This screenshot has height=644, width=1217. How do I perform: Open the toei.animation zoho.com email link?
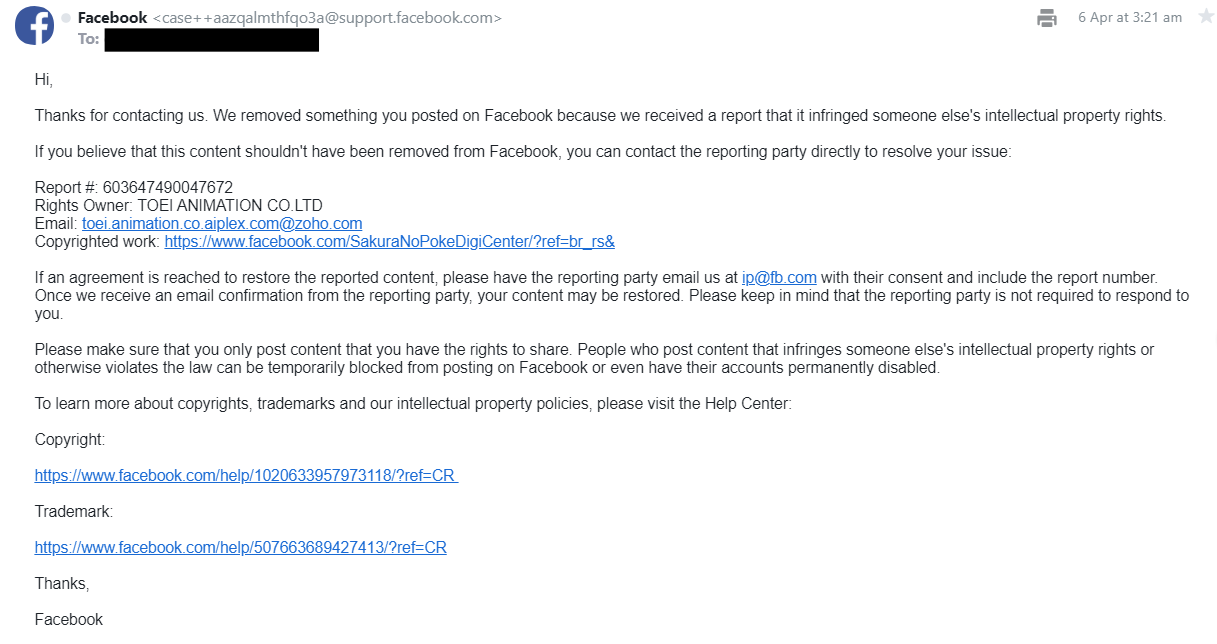[x=222, y=224]
